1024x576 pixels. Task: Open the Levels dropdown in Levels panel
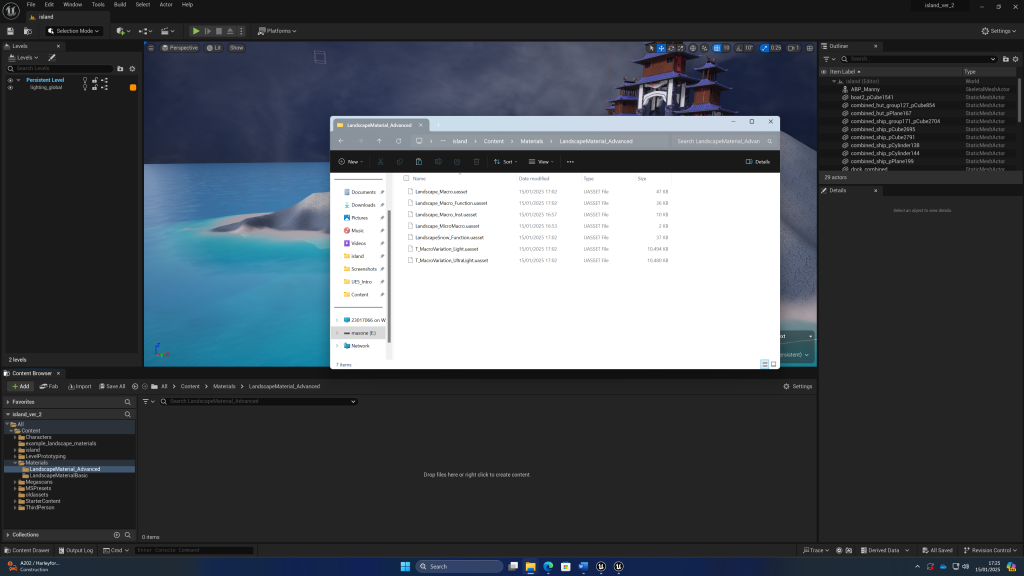pyautogui.click(x=24, y=57)
